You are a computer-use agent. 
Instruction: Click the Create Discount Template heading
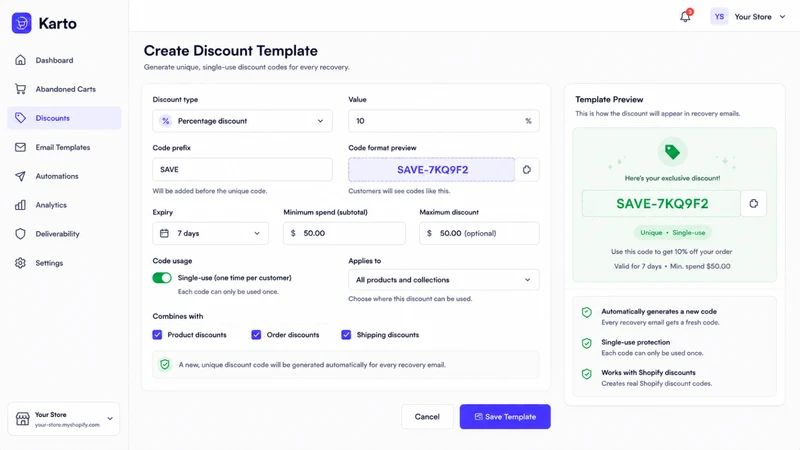[231, 51]
